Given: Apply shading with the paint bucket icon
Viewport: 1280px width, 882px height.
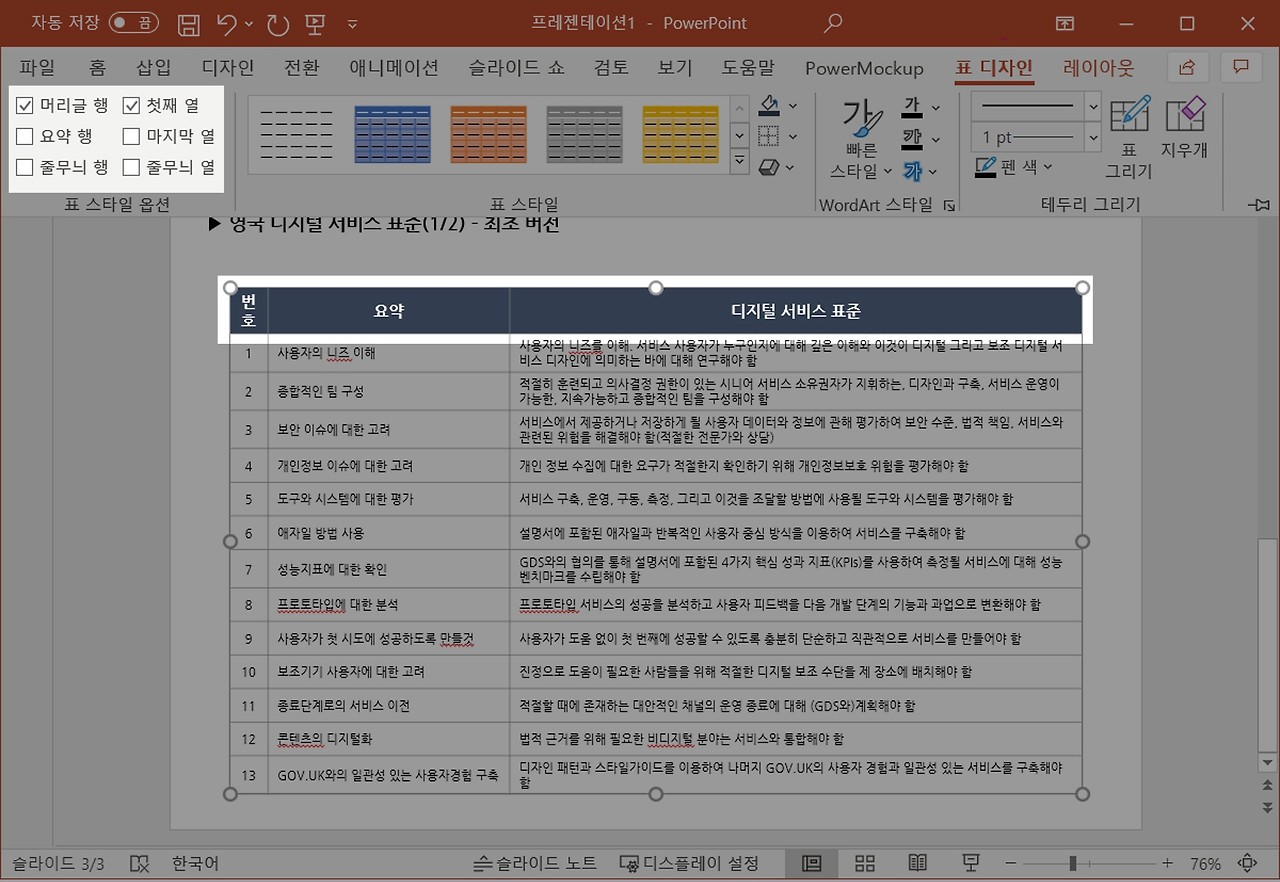Looking at the screenshot, I should coord(769,105).
